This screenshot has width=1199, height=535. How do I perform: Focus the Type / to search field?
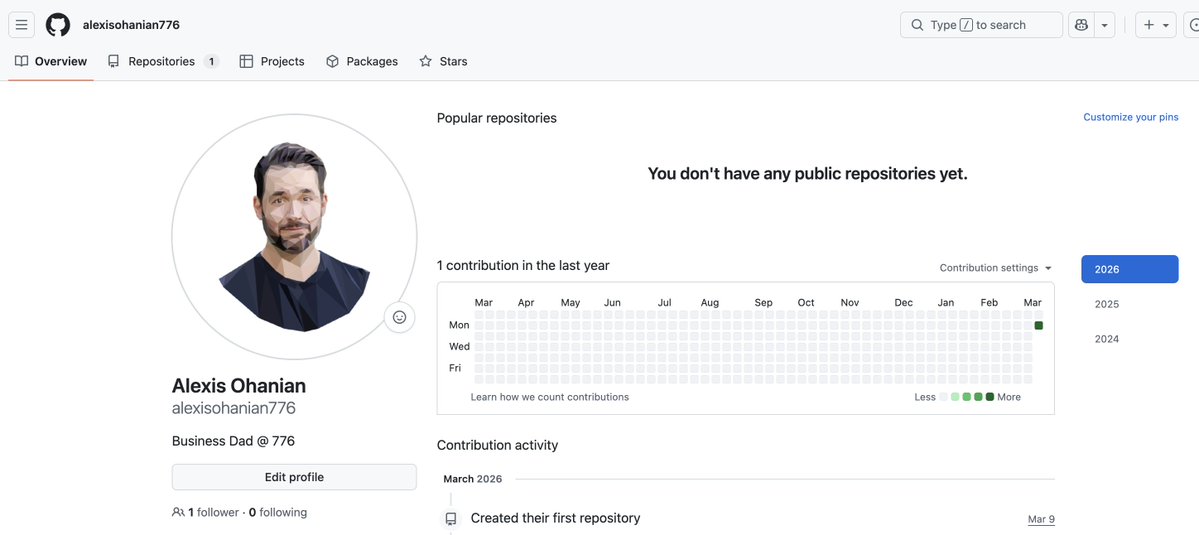(981, 25)
